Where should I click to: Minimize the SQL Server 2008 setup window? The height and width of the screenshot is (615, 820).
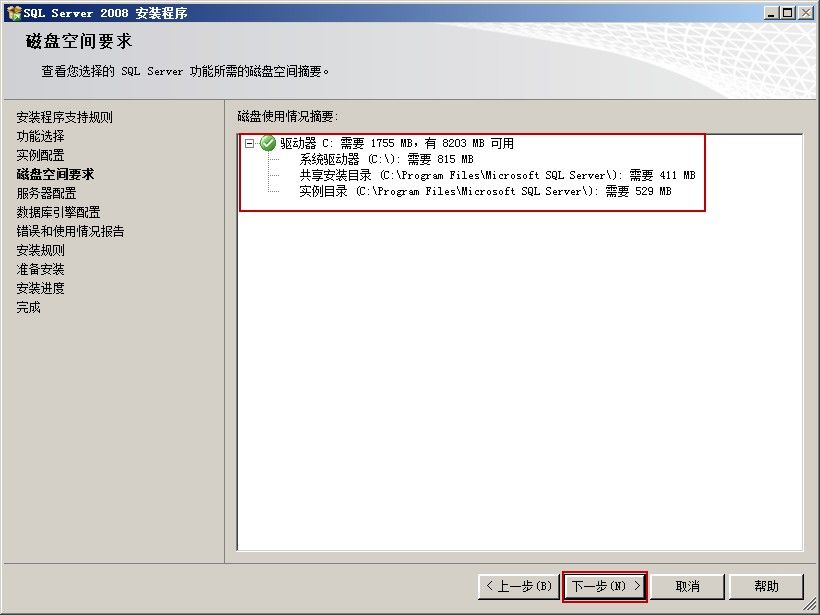point(770,13)
